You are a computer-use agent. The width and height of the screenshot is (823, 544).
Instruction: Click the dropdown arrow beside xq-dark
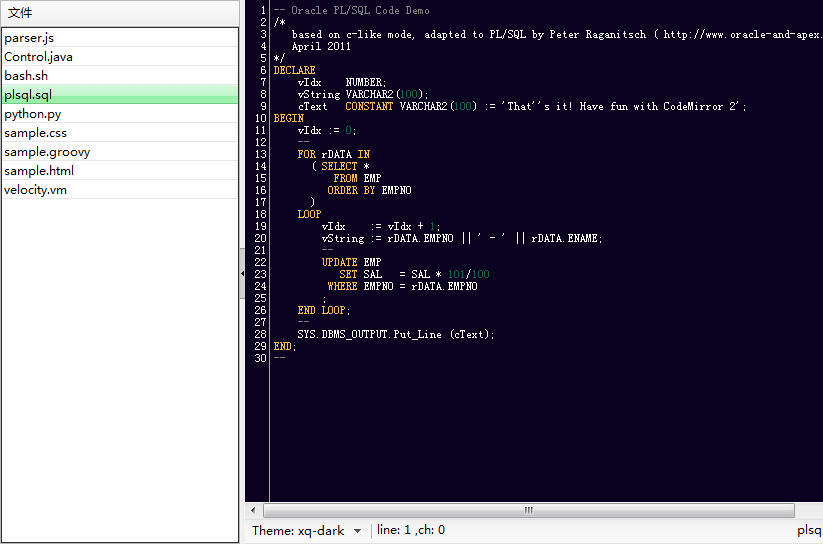click(x=357, y=531)
